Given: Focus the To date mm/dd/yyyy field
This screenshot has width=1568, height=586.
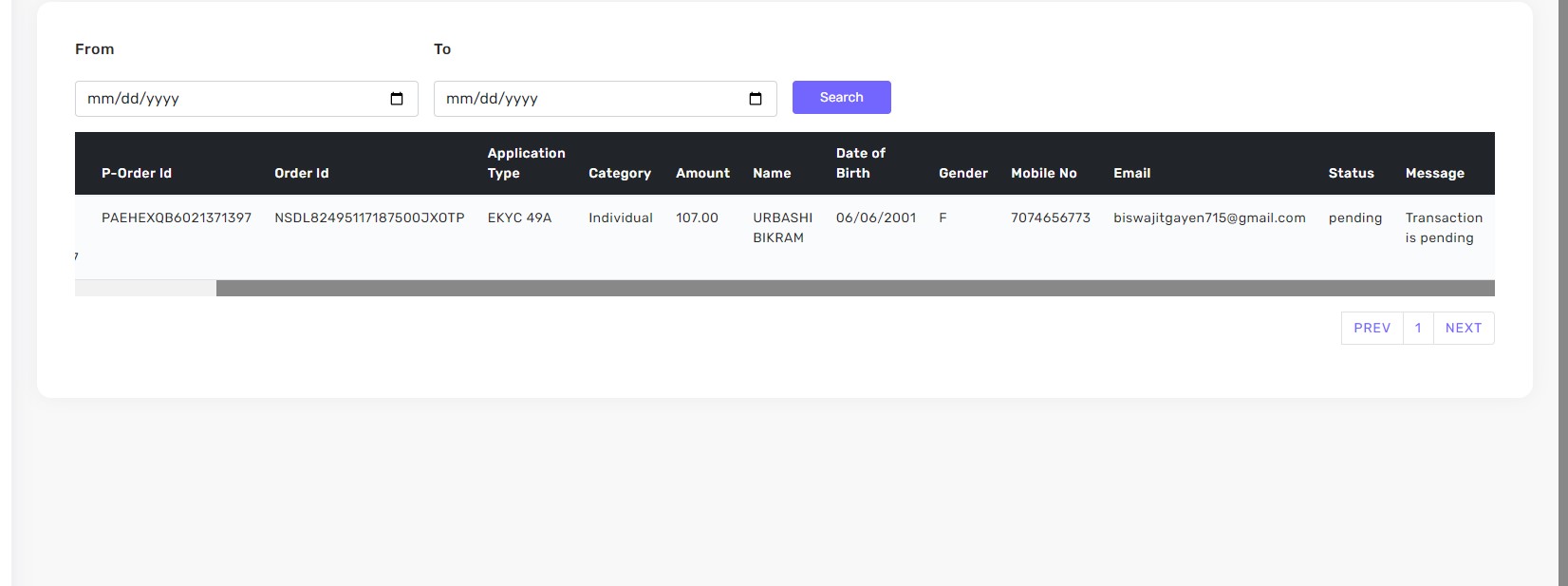Looking at the screenshot, I should (x=587, y=99).
